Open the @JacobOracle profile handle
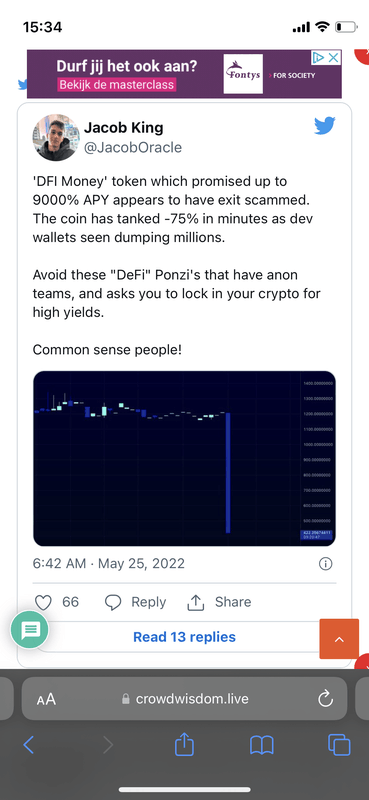Screen dimensions: 369x800 (x=133, y=147)
